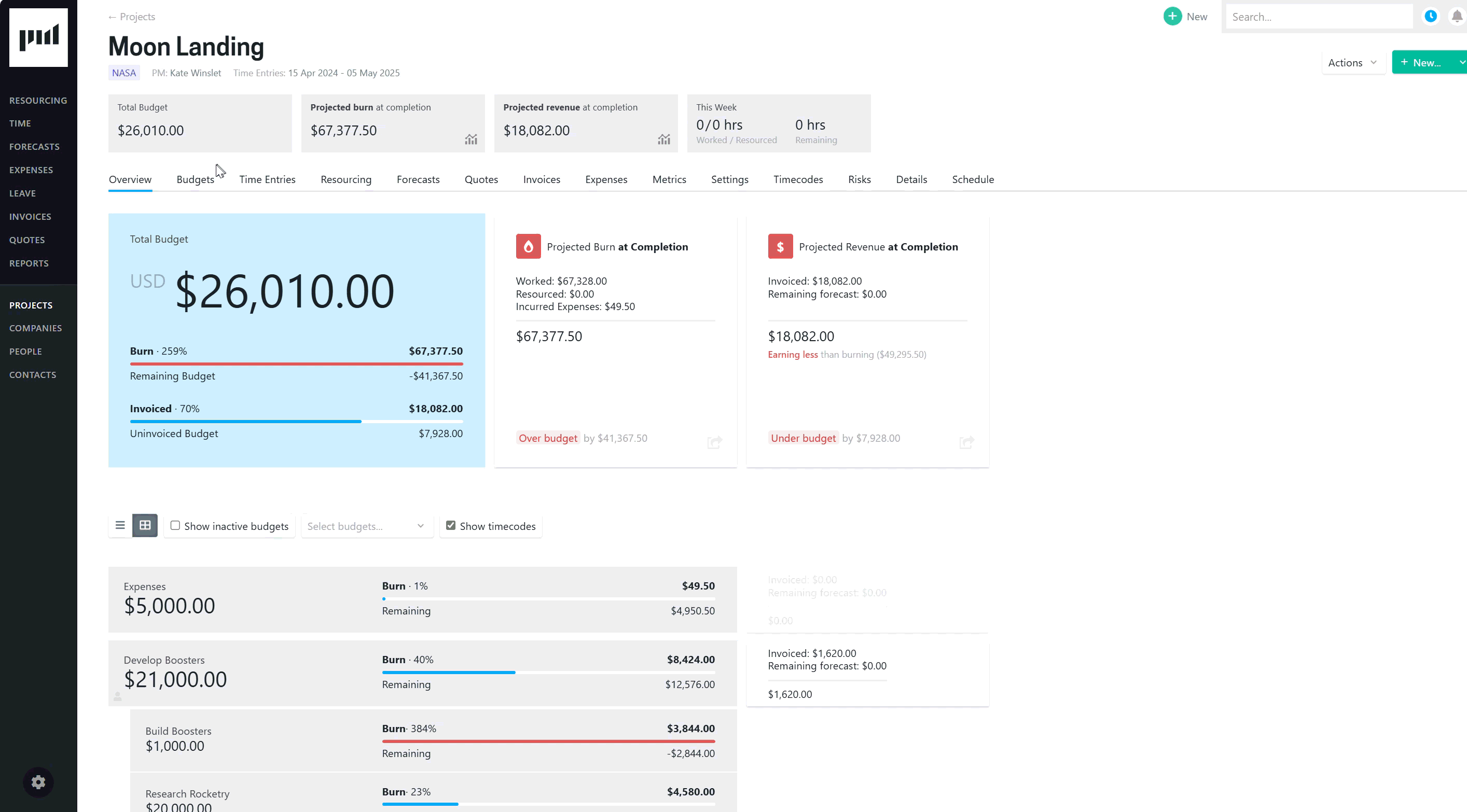Open chart icon on Projected burn card
This screenshot has height=812, width=1467.
(x=471, y=139)
